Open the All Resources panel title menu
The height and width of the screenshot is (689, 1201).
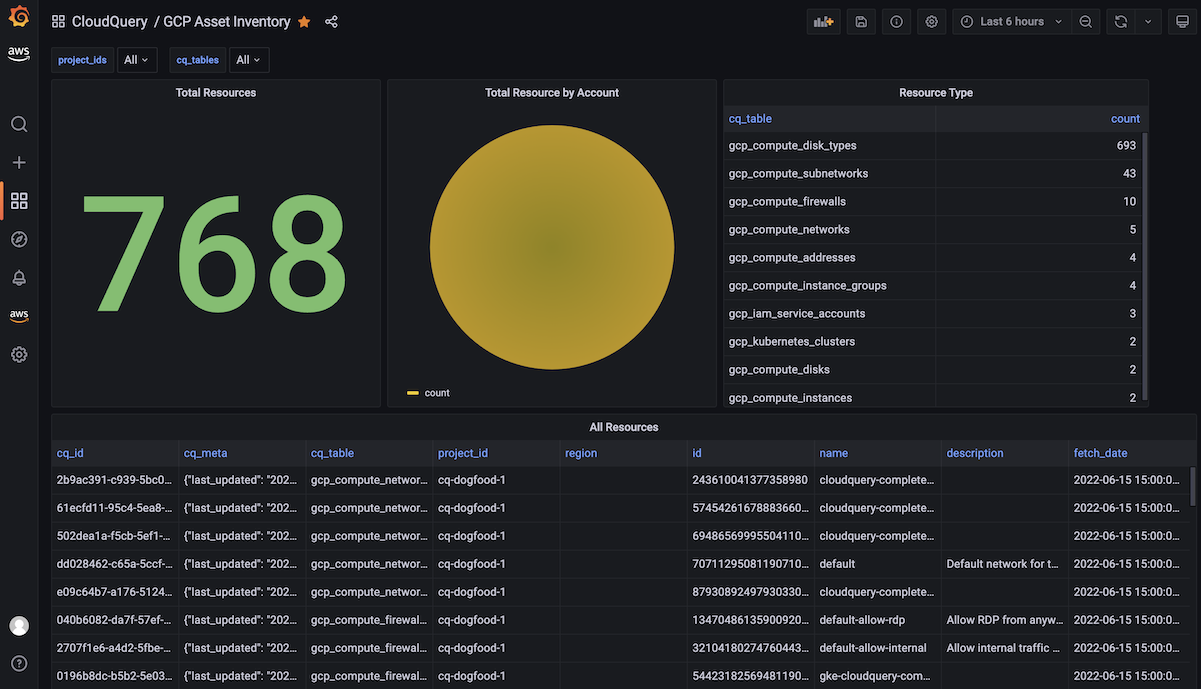coord(624,427)
